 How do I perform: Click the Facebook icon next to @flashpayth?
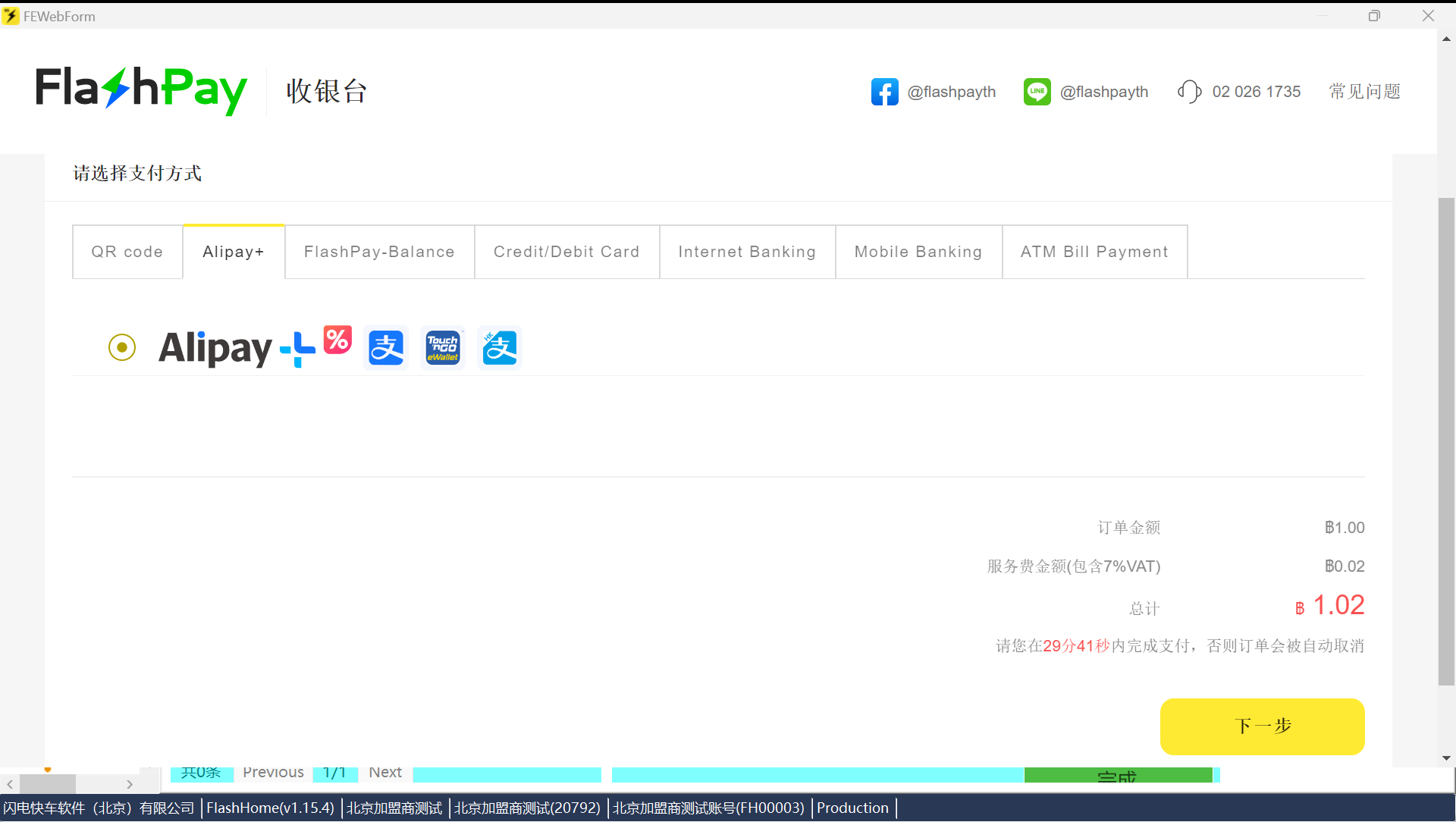pyautogui.click(x=885, y=91)
